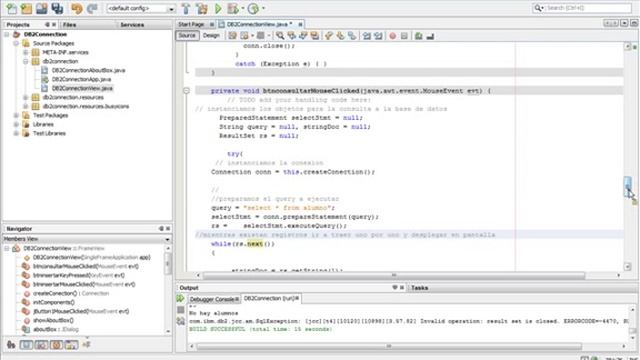The width and height of the screenshot is (640, 360).
Task: Expand the META-INF.services package
Action: click(25, 52)
